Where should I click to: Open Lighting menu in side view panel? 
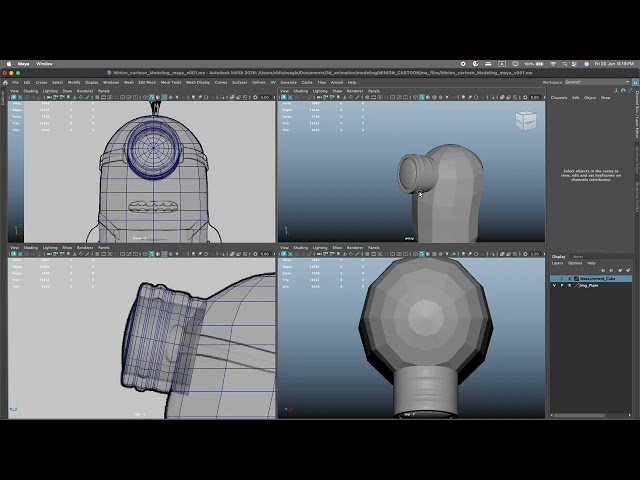click(x=50, y=248)
